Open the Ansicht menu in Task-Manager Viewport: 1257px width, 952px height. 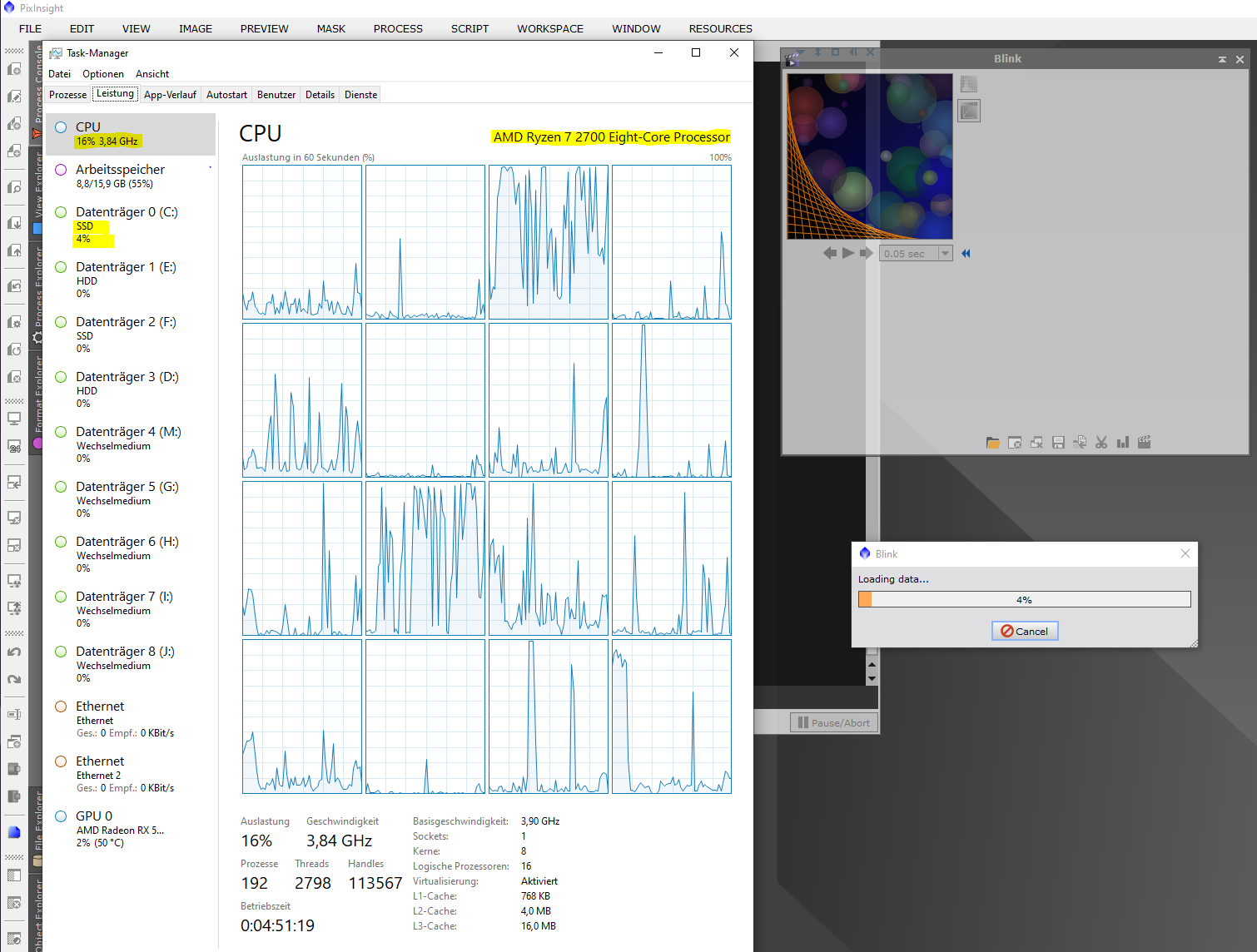[x=152, y=74]
